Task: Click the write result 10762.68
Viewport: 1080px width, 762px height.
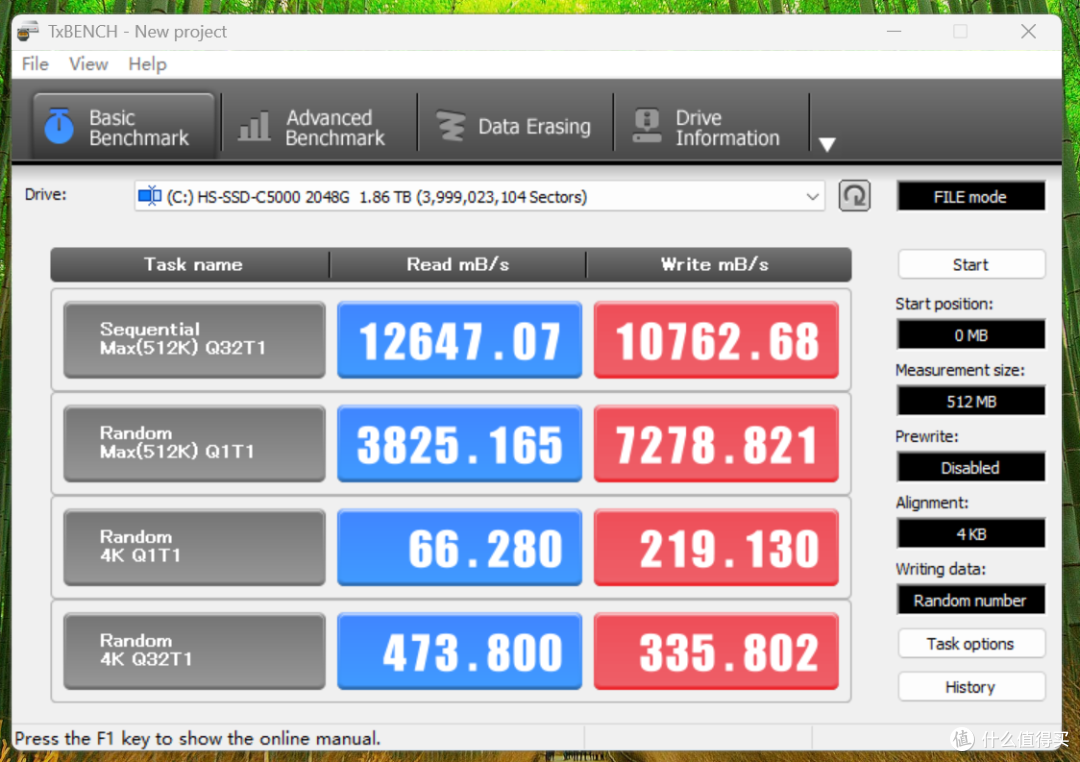Action: 716,340
